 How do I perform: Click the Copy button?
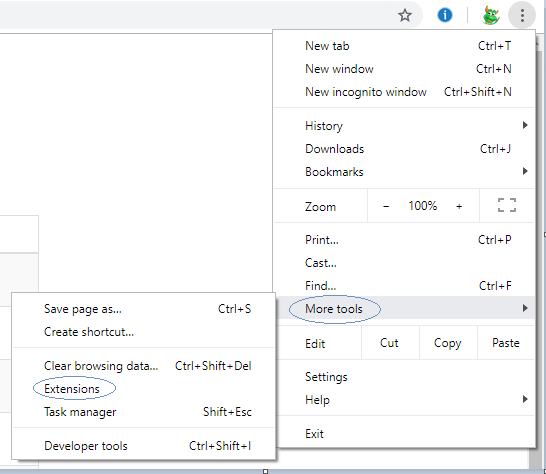(x=448, y=343)
